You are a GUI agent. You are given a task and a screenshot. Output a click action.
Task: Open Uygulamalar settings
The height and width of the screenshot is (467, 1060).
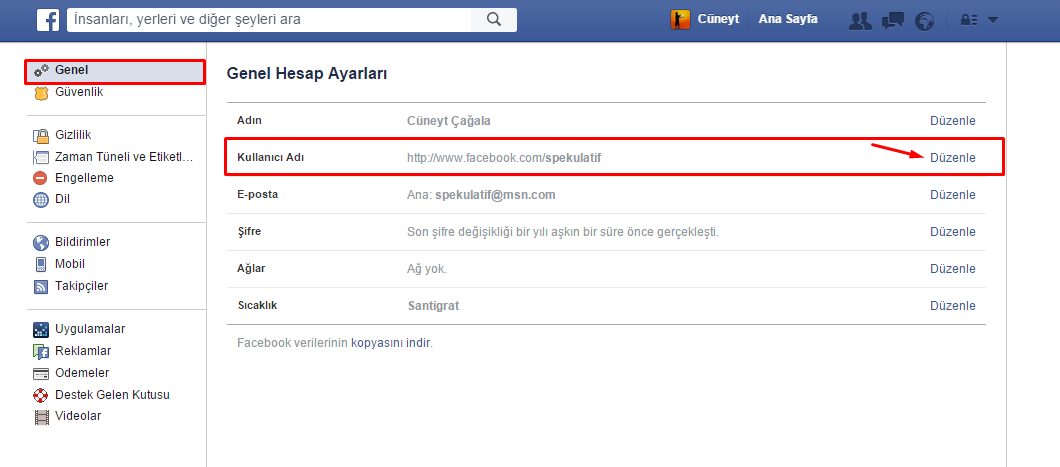coord(90,329)
